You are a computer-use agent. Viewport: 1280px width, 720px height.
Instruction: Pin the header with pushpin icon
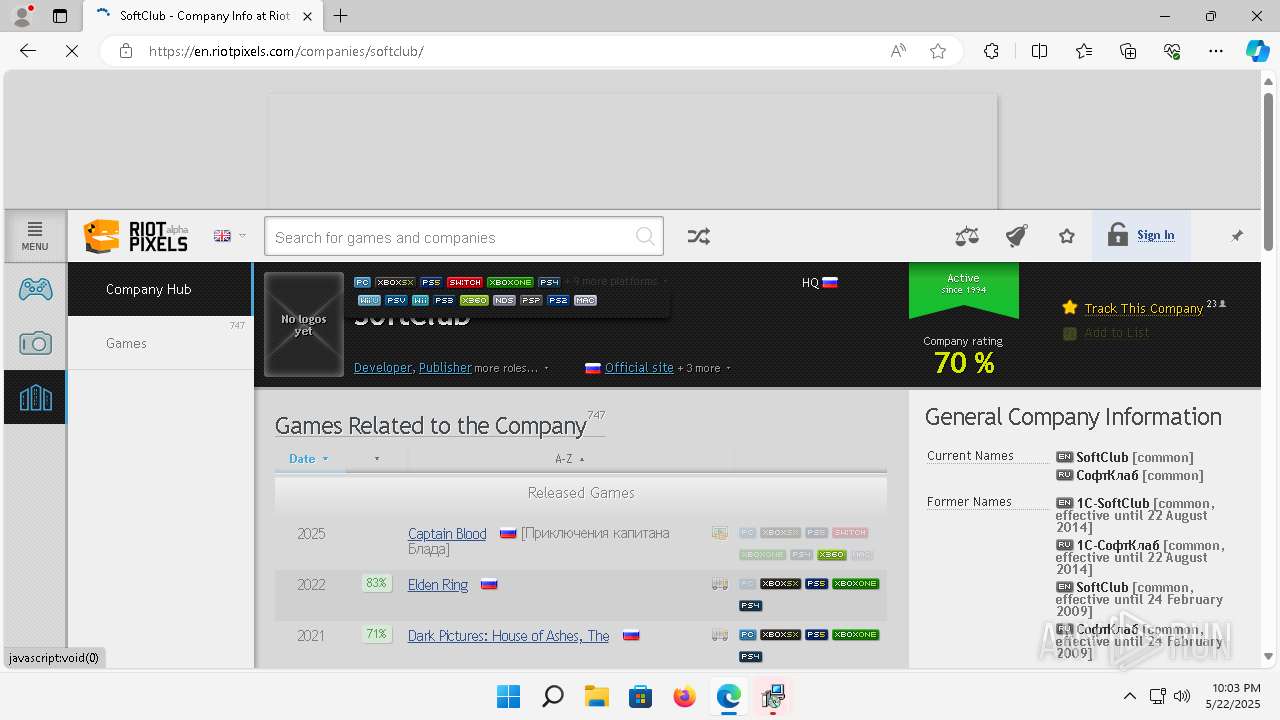click(x=1237, y=236)
